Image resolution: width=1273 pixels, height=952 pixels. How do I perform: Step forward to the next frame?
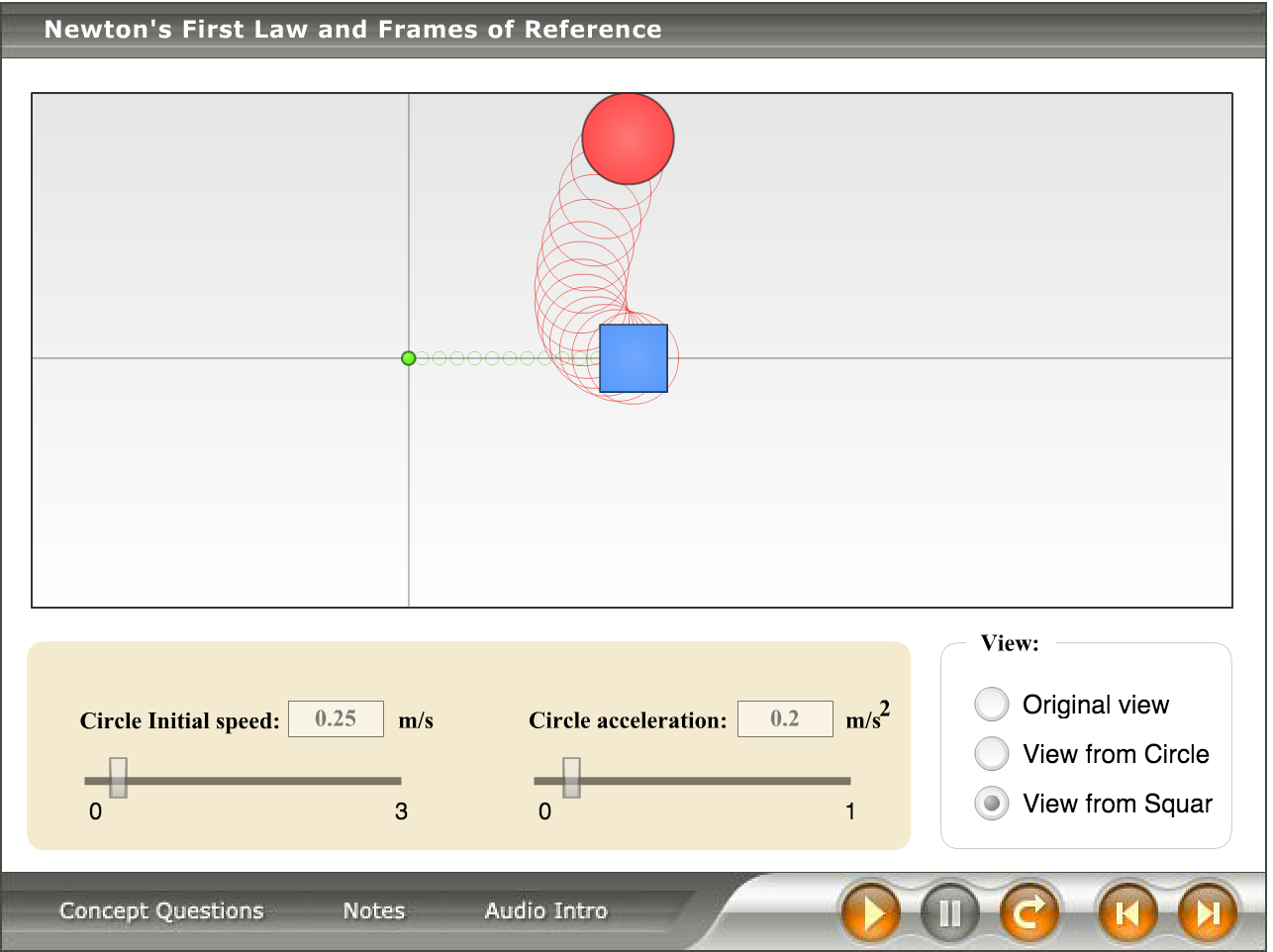pos(1207,912)
